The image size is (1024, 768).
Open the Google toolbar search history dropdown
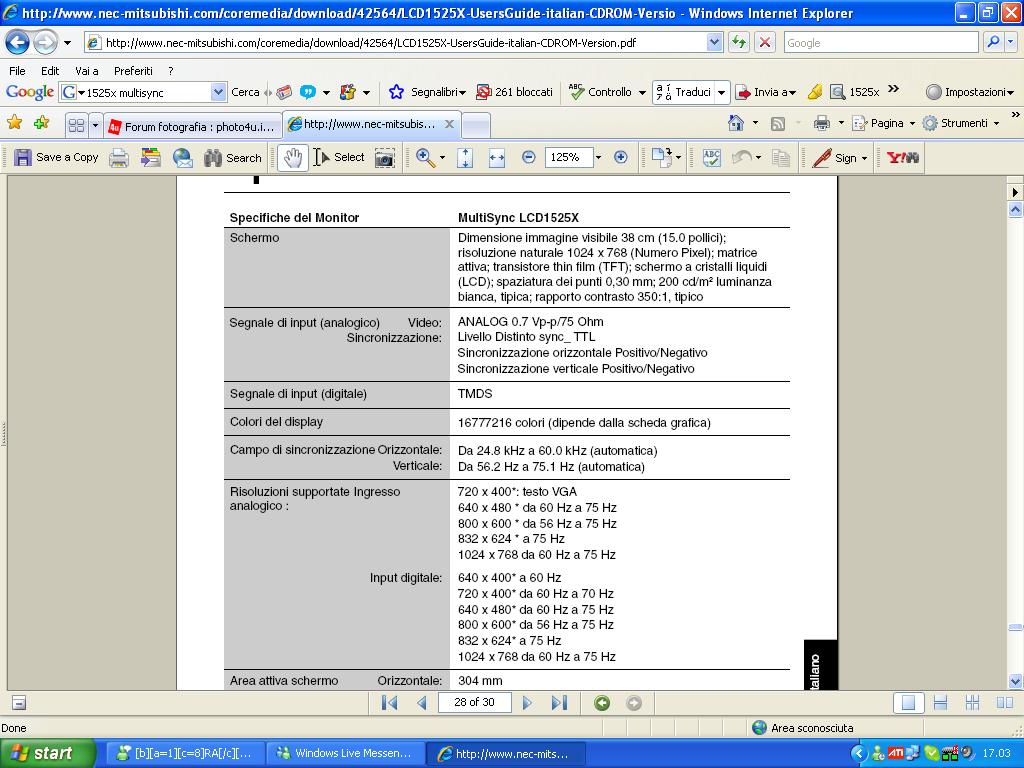[x=219, y=92]
